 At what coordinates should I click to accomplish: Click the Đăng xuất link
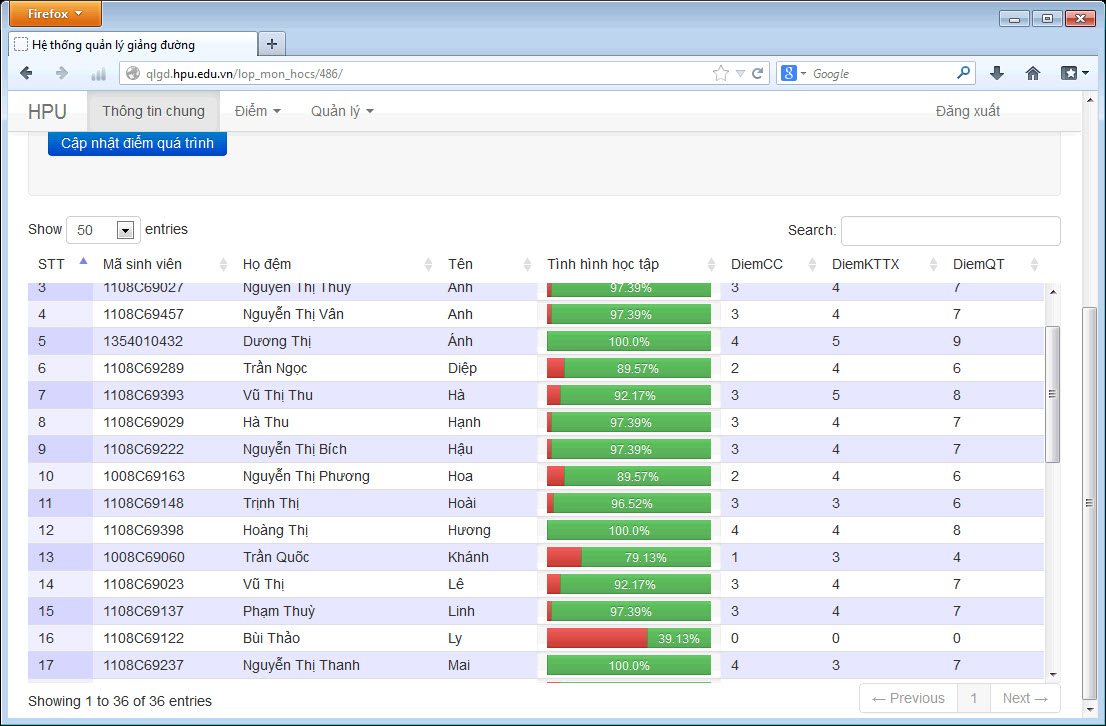click(967, 111)
